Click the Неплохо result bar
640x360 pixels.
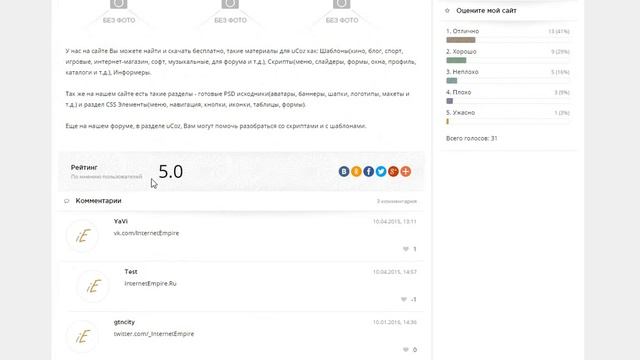452,81
